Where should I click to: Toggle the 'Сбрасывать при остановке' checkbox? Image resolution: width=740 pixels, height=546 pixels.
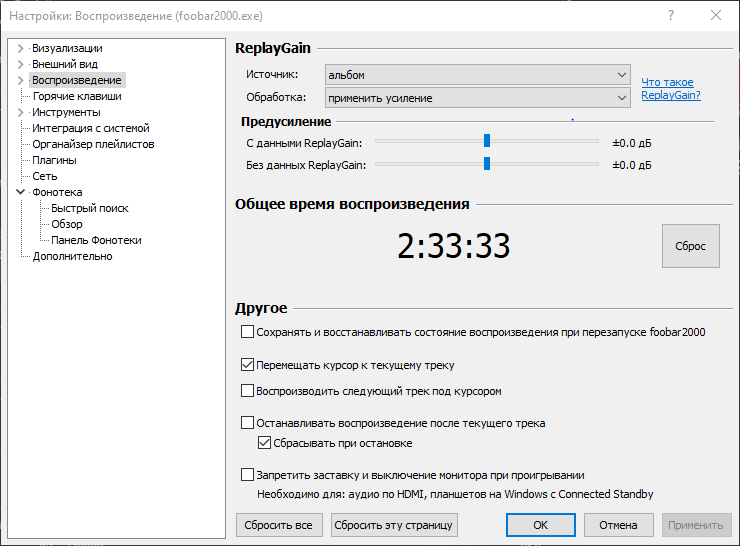(x=265, y=443)
